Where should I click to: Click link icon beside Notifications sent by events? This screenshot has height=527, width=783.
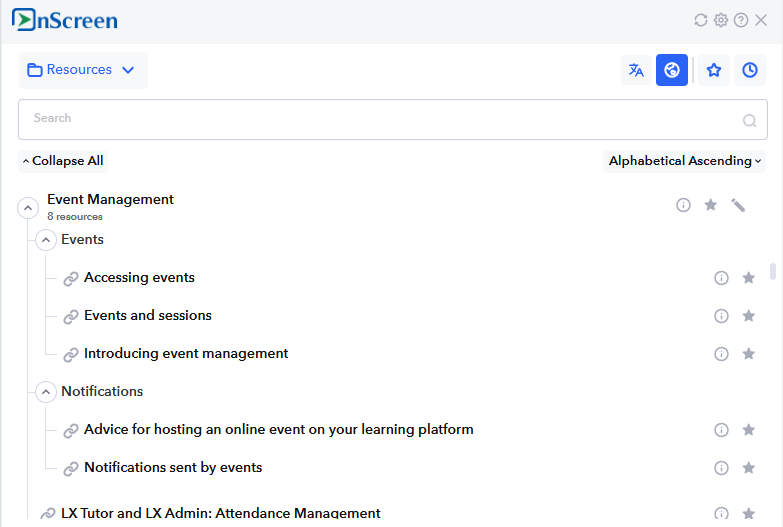click(x=71, y=469)
